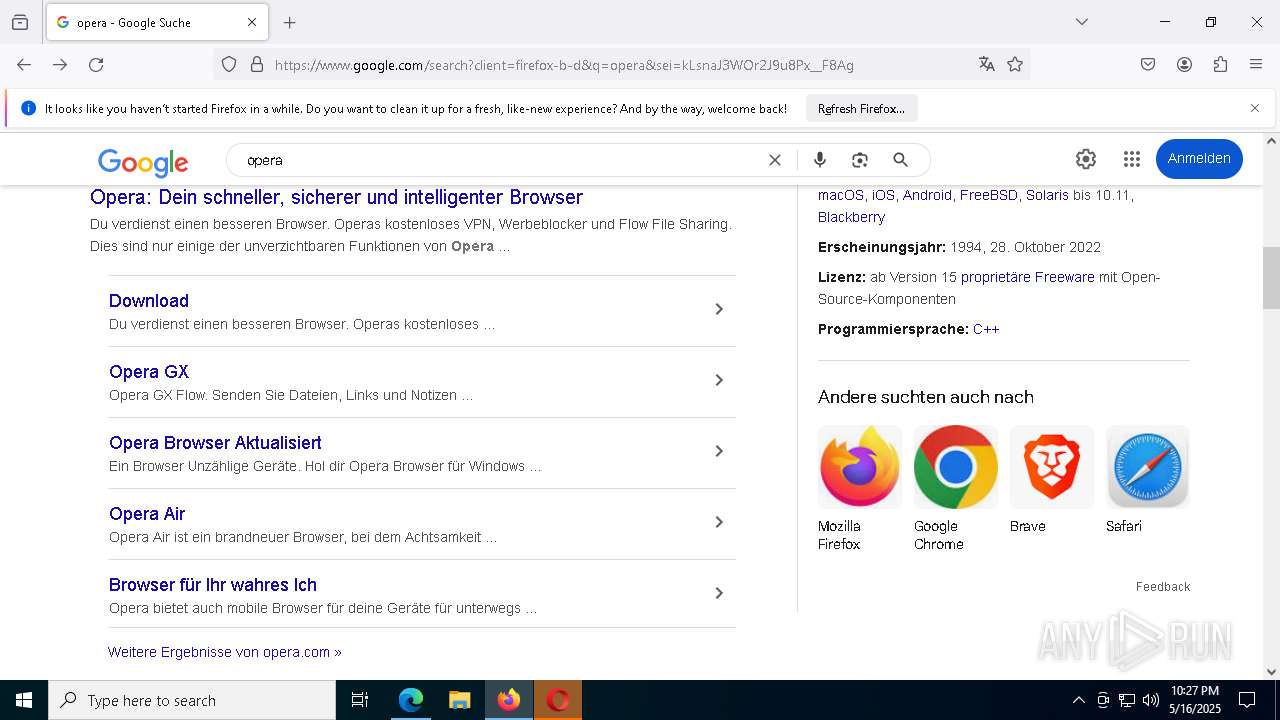Expand chevron beside Download sitelink
Viewport: 1280px width, 720px height.
click(718, 309)
